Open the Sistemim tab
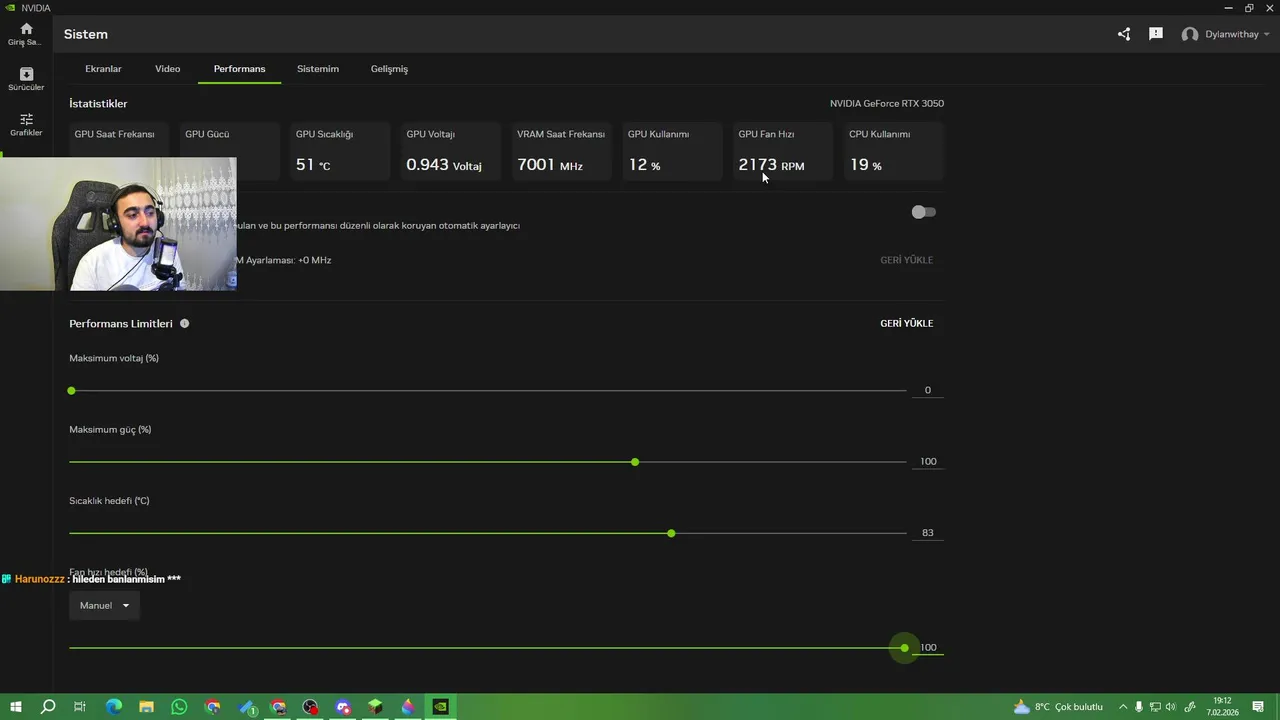Viewport: 1280px width, 720px height. point(318,69)
